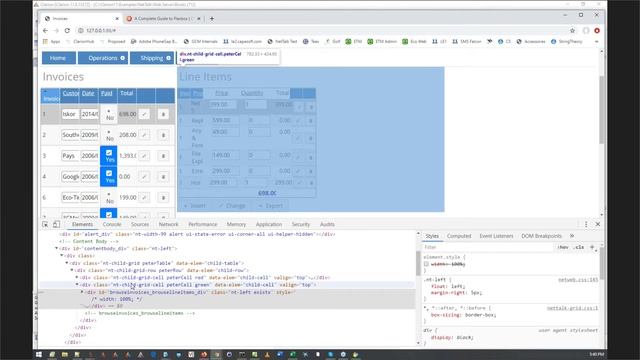
Task: Sort invoices by the Customer column header
Action: (71, 93)
